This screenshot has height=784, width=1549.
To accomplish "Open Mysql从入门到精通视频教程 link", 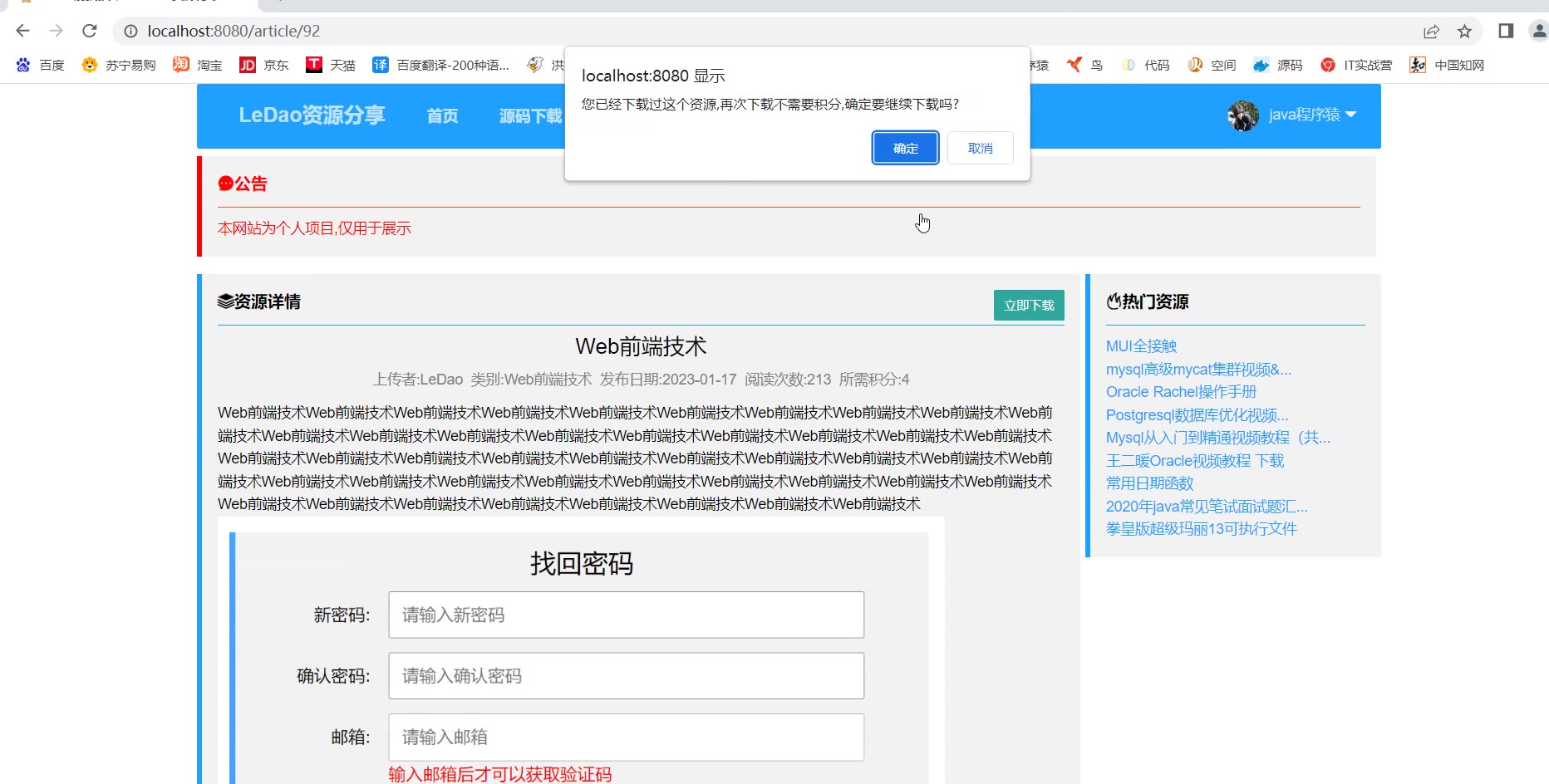I will [1218, 437].
